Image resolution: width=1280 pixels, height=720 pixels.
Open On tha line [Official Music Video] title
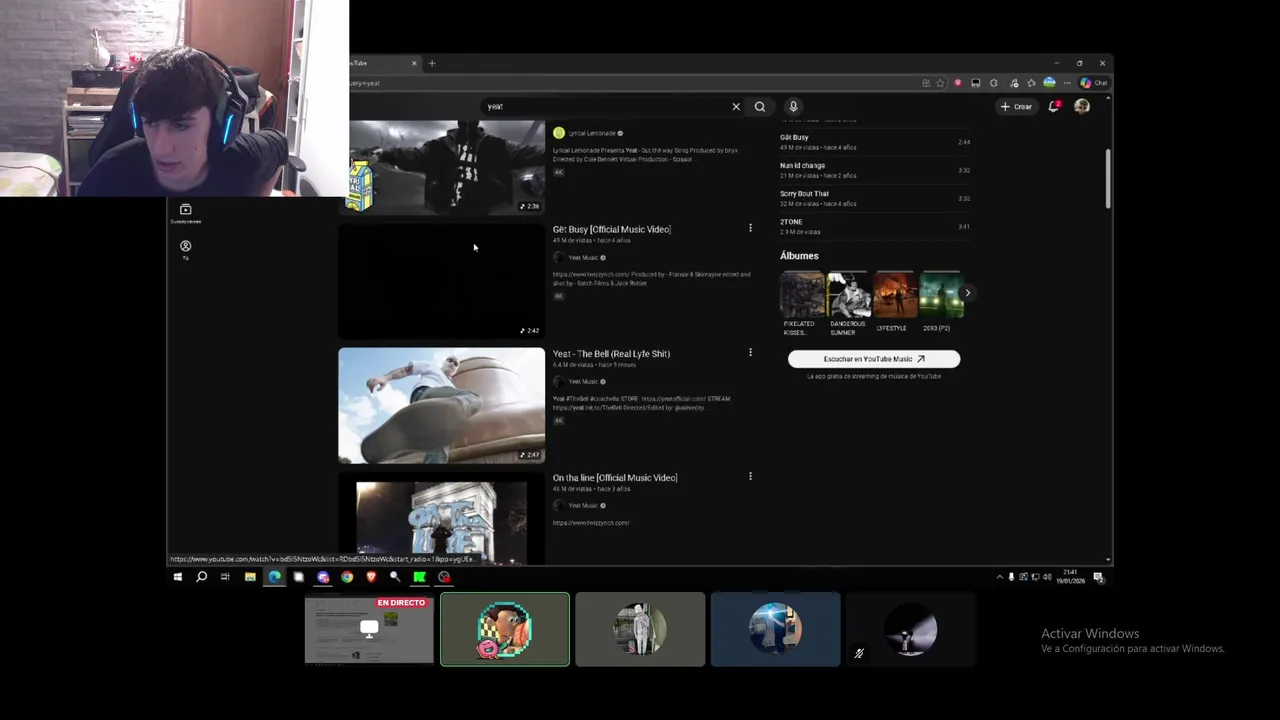[x=615, y=477]
